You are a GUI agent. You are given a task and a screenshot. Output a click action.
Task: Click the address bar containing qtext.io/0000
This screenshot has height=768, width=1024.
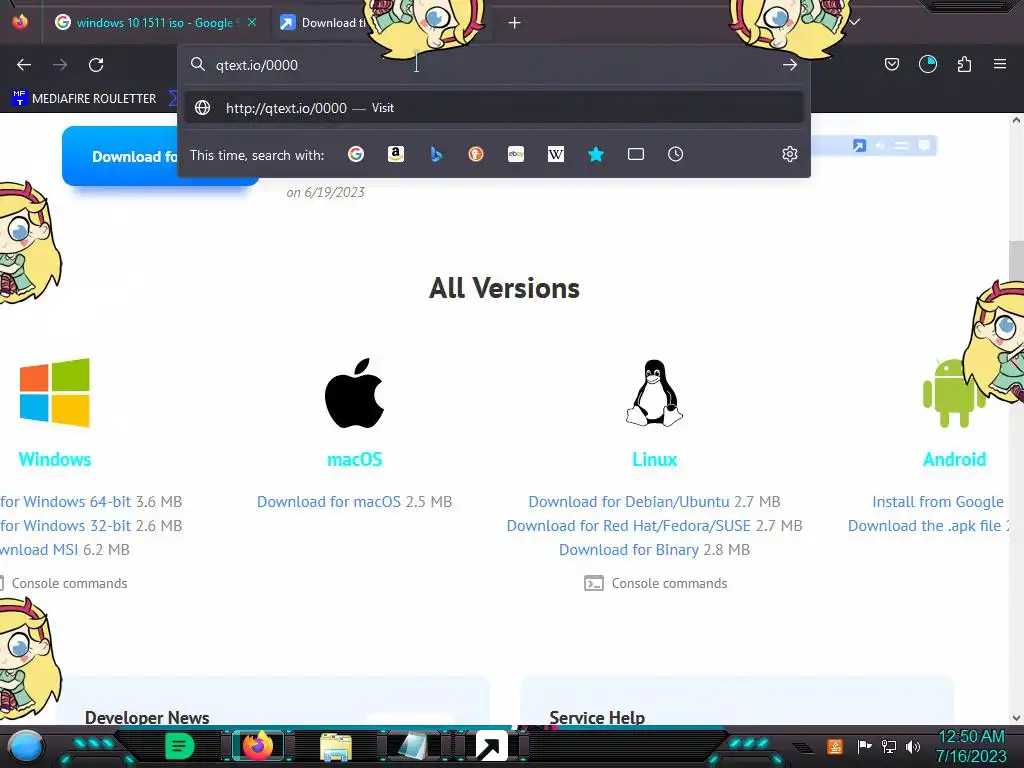click(x=493, y=65)
